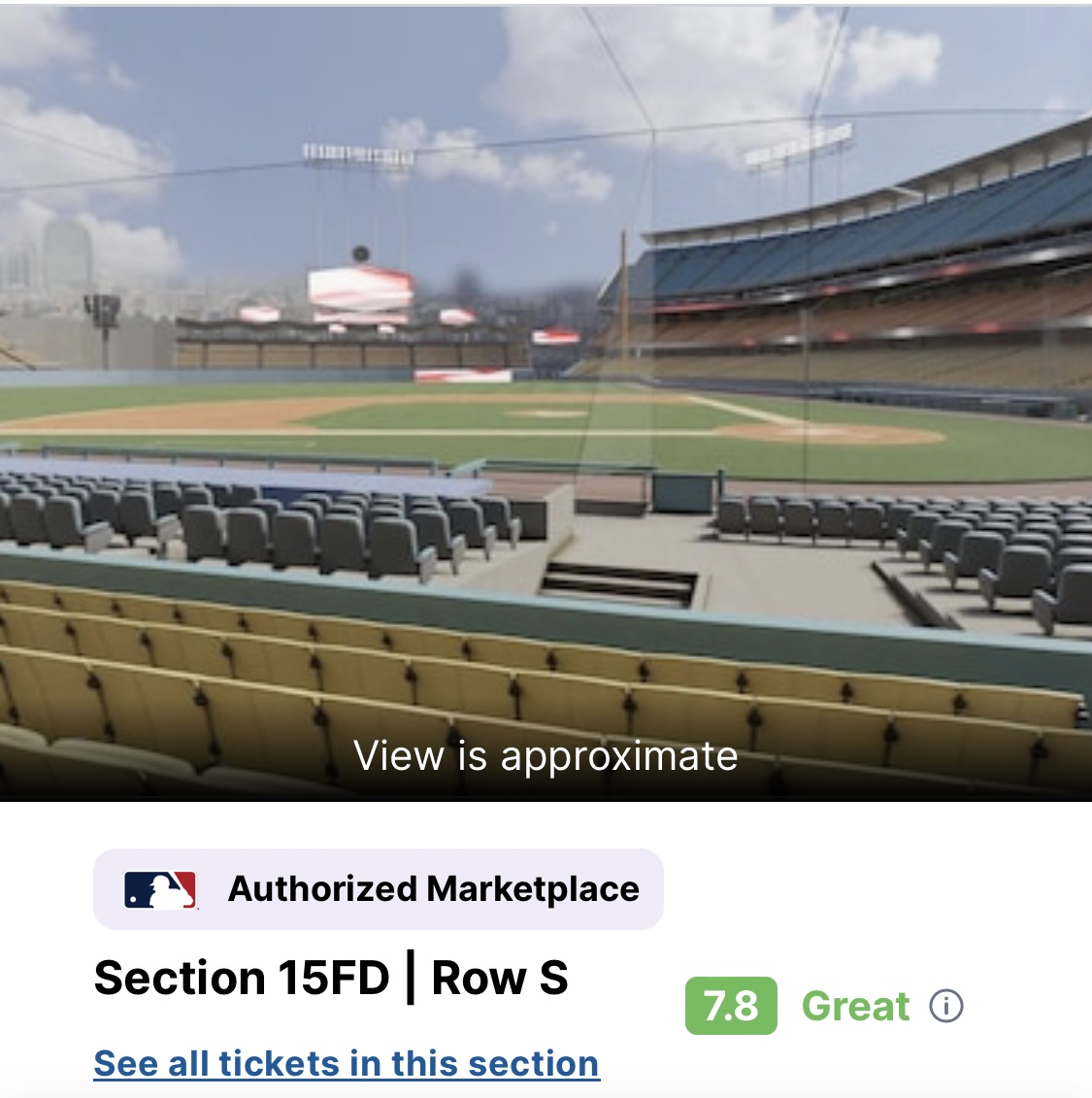Click home plate dirt area in the view
Image resolution: width=1092 pixels, height=1098 pixels.
(x=830, y=433)
